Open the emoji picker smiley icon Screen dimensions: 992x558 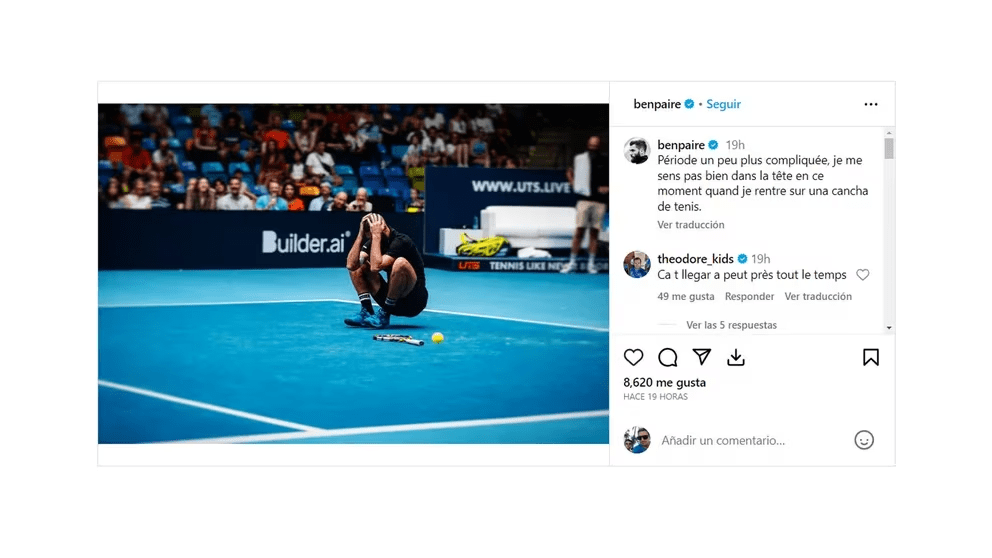pyautogui.click(x=864, y=440)
